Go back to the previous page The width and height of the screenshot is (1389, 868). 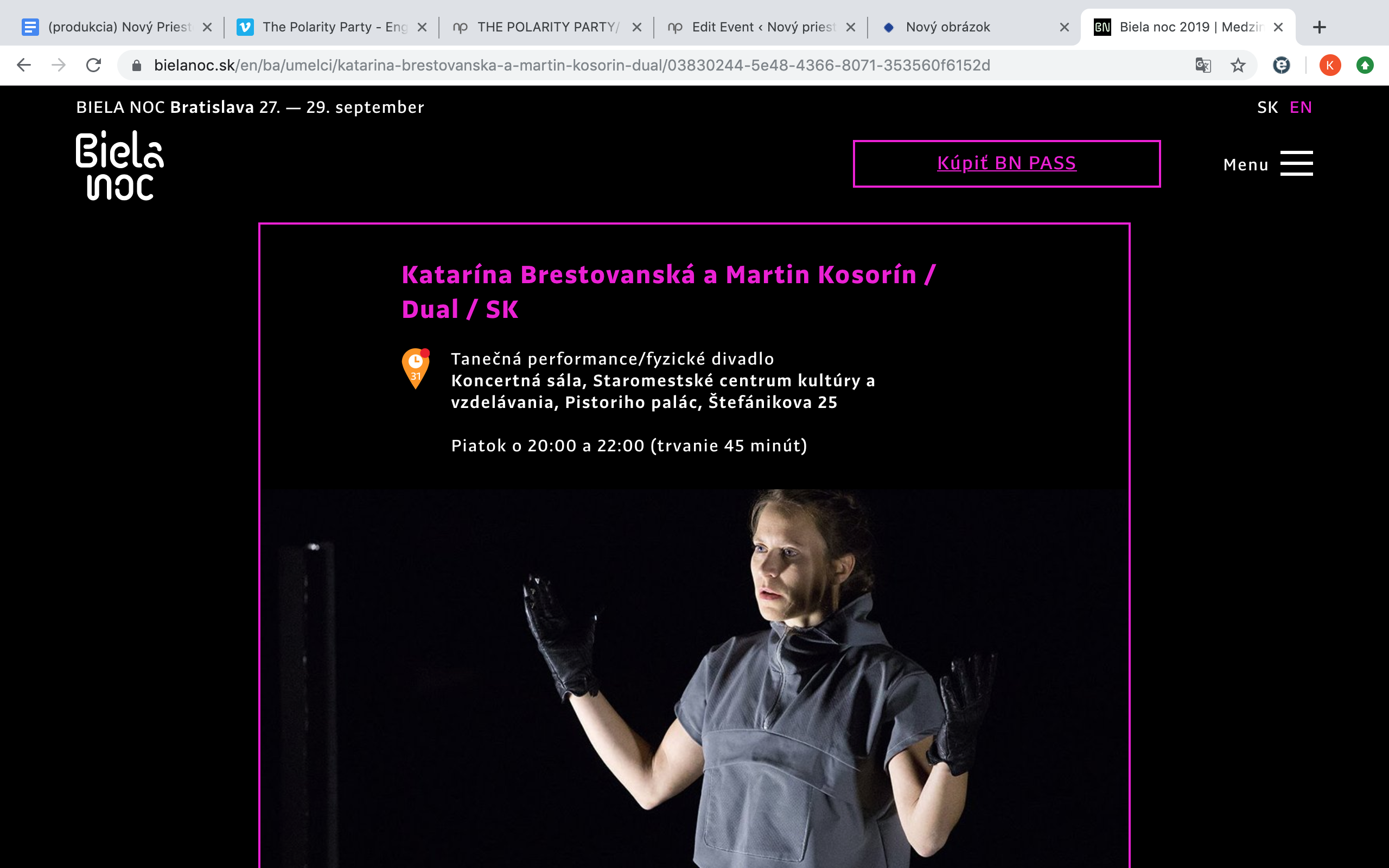pyautogui.click(x=23, y=66)
